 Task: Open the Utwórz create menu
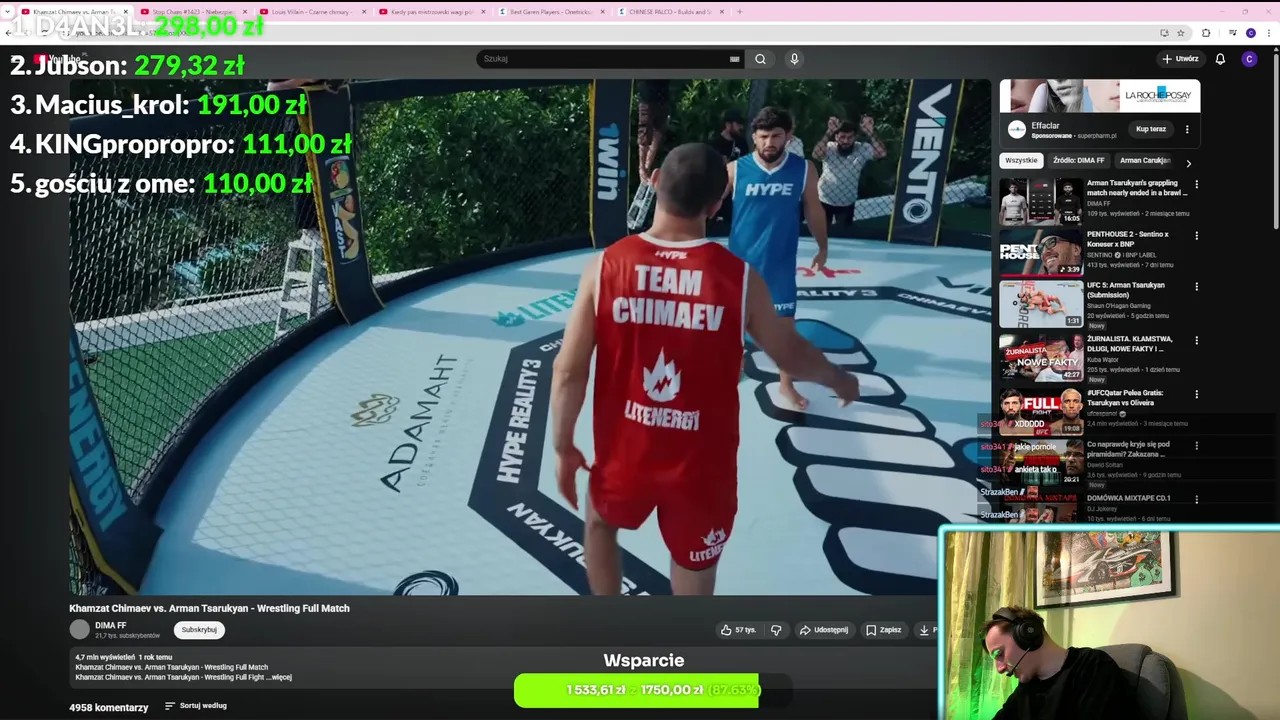pyautogui.click(x=1181, y=59)
